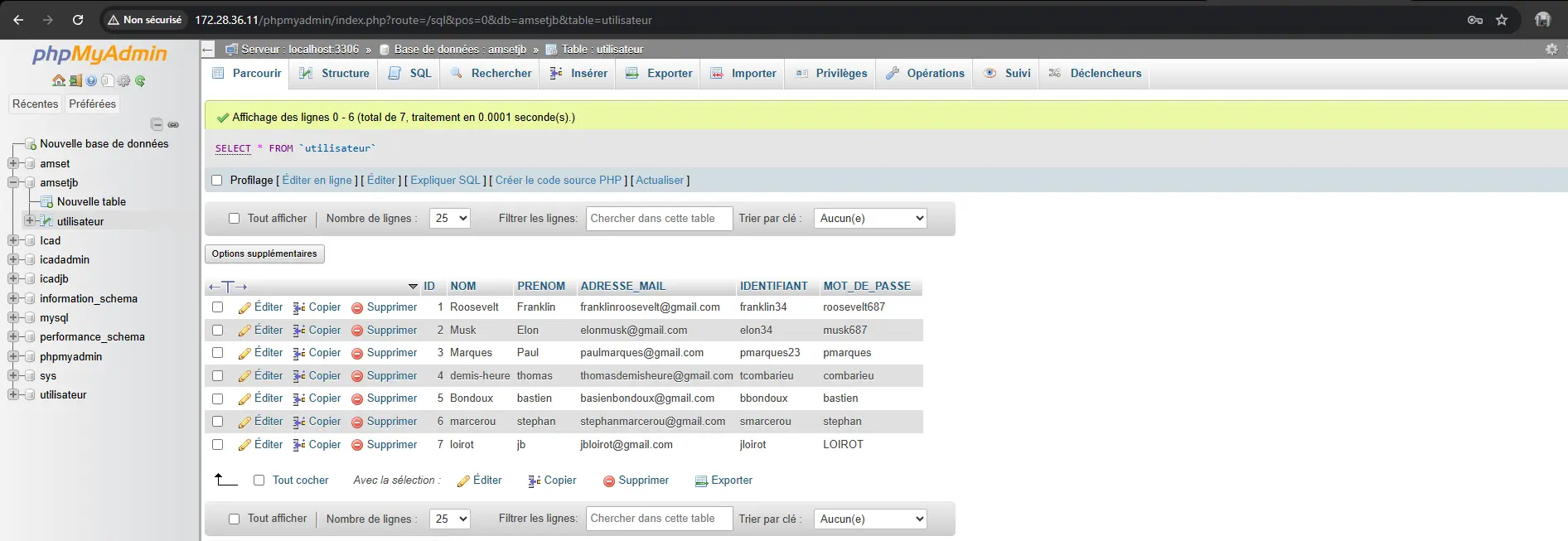Screen dimensions: 1568x541
Task: Click the Actualiser link
Action: click(660, 181)
